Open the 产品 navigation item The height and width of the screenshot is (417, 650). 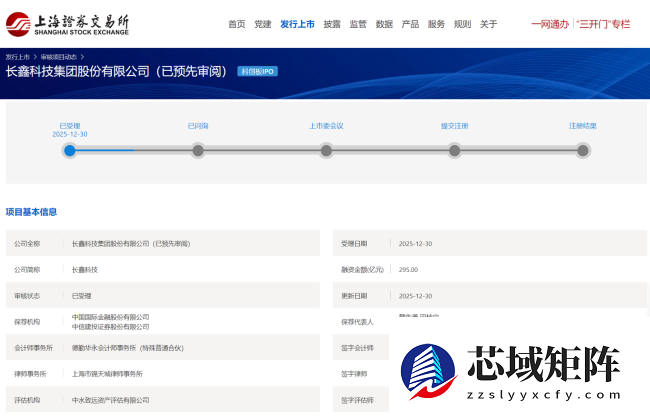[x=410, y=24]
